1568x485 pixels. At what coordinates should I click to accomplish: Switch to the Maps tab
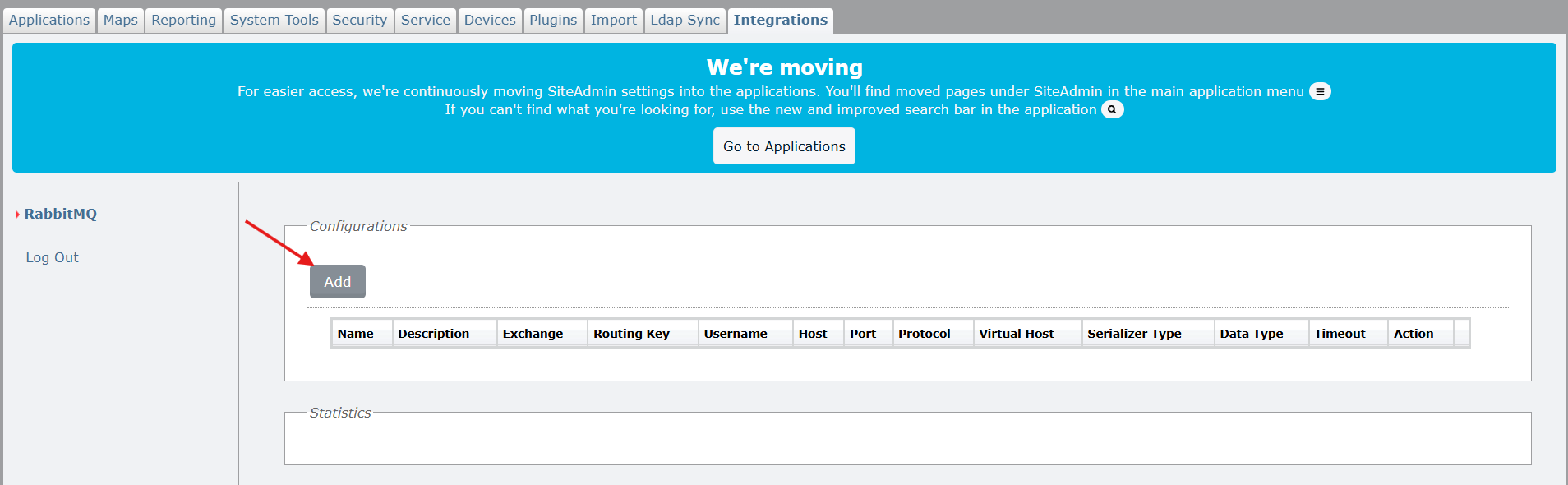click(121, 21)
